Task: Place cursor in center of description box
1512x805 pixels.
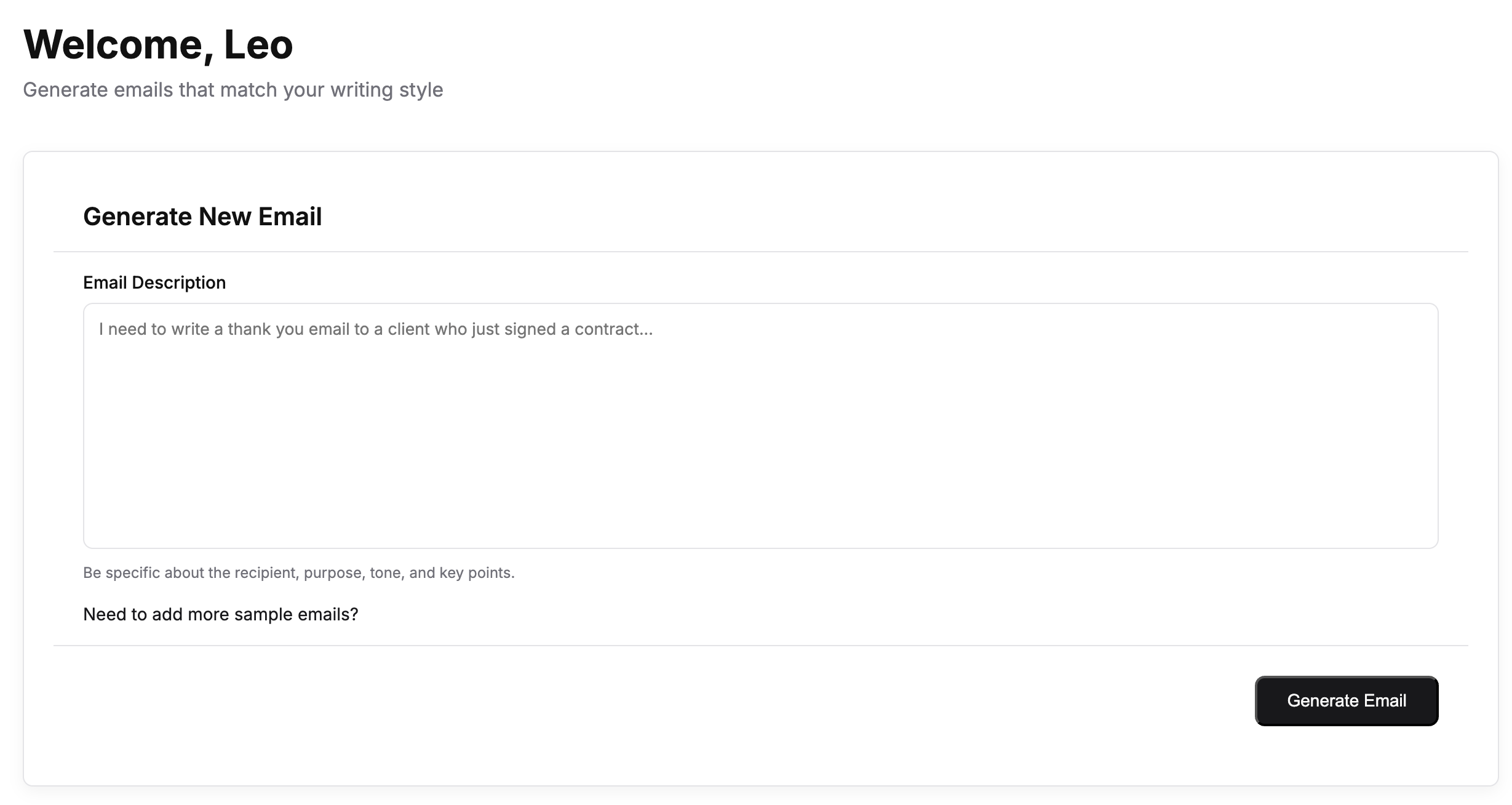Action: [x=760, y=426]
